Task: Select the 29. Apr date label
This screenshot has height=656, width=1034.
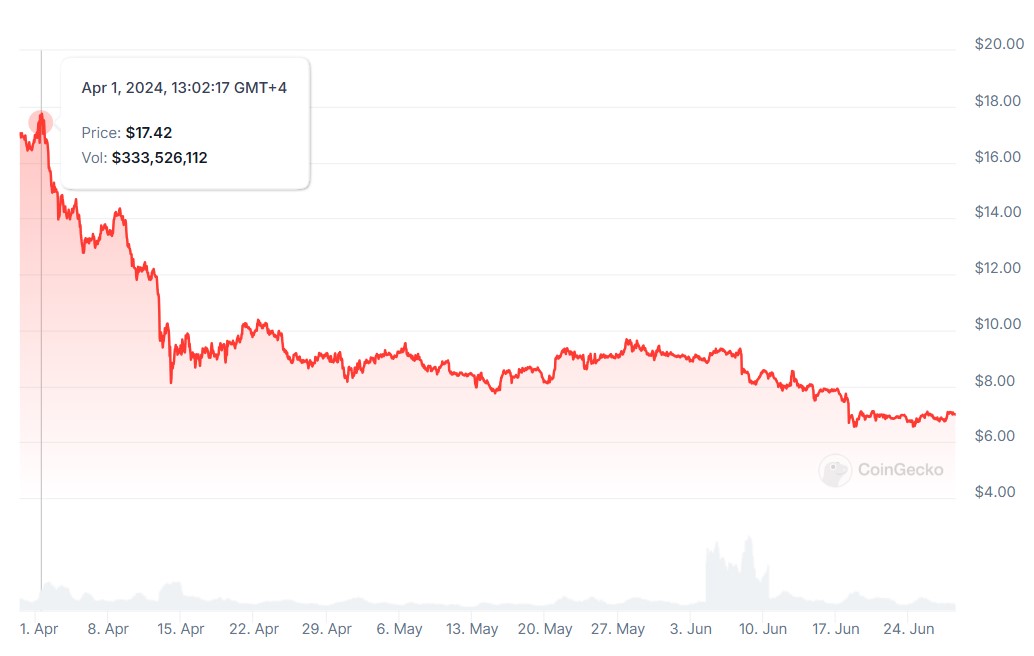Action: tap(327, 629)
